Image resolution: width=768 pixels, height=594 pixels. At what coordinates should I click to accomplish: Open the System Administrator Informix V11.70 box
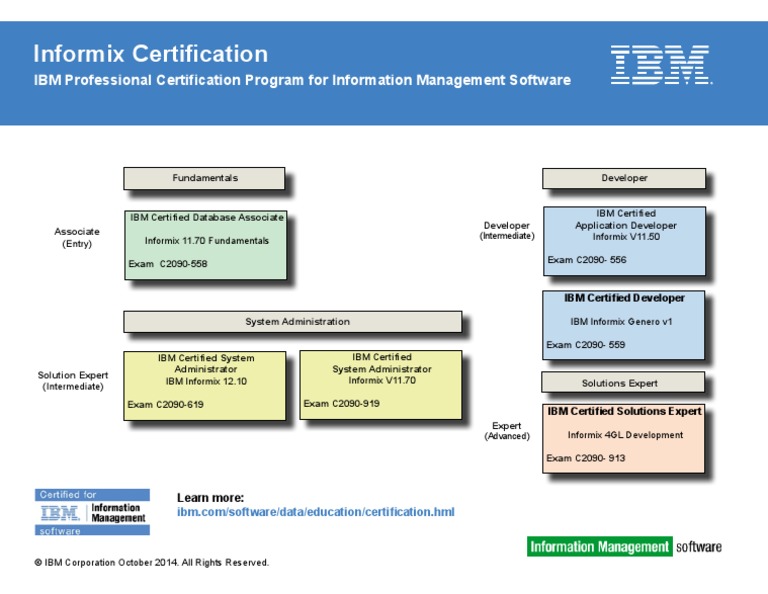click(x=381, y=384)
